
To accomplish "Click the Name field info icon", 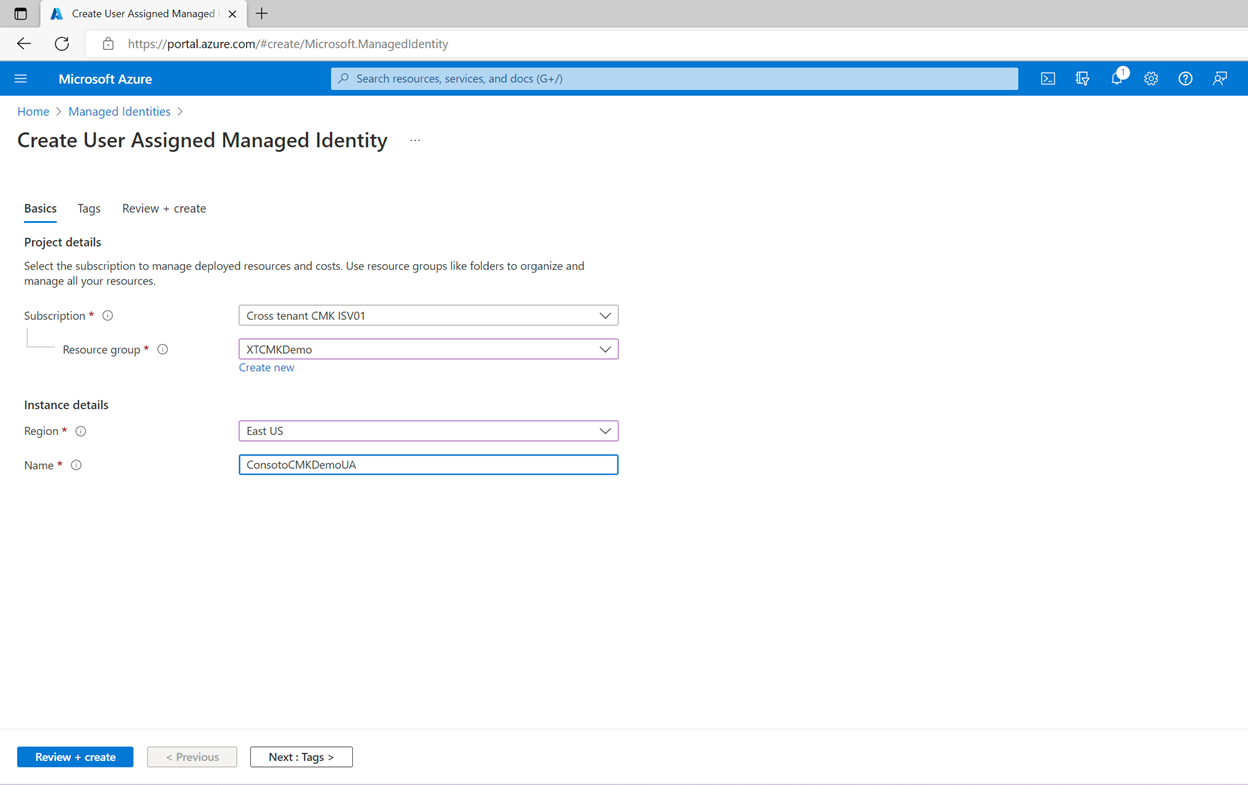I will point(76,464).
